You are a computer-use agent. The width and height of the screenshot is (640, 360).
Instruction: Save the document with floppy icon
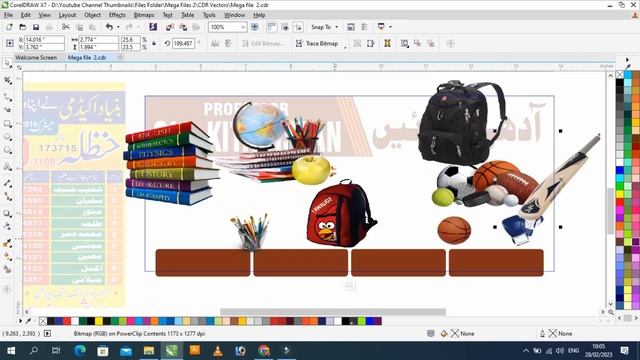[x=36, y=27]
